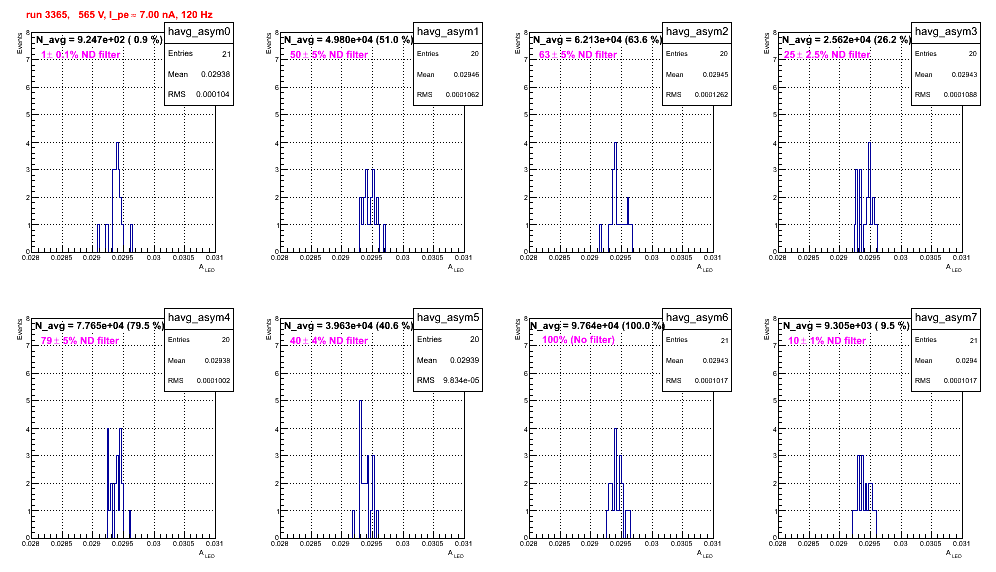Select the havg_asym1 stats box title
996x572 pixels.
(x=448, y=31)
